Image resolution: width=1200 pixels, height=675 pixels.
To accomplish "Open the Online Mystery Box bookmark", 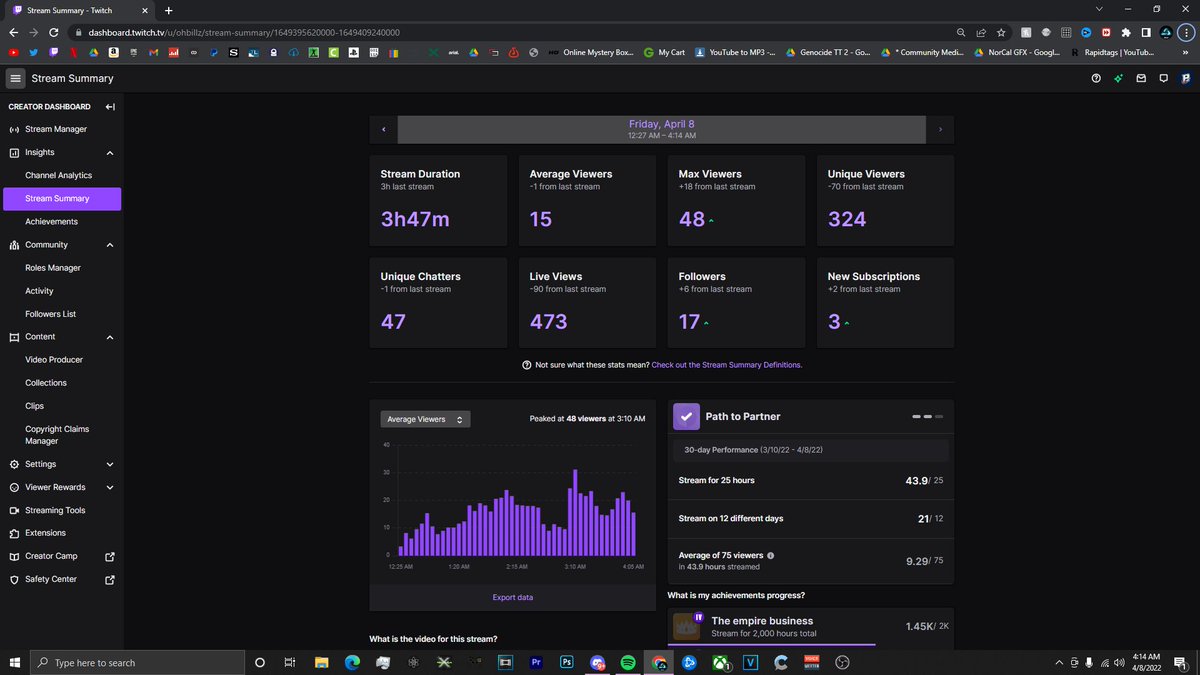I will coord(590,52).
